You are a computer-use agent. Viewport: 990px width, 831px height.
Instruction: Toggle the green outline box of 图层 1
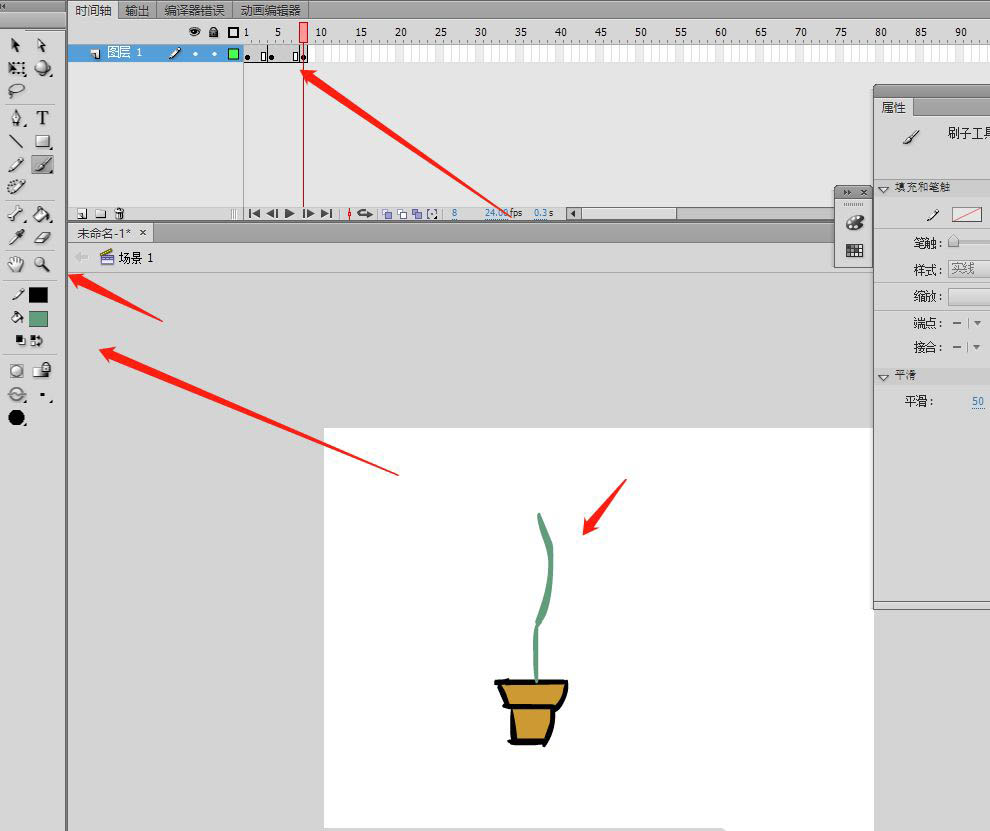234,54
